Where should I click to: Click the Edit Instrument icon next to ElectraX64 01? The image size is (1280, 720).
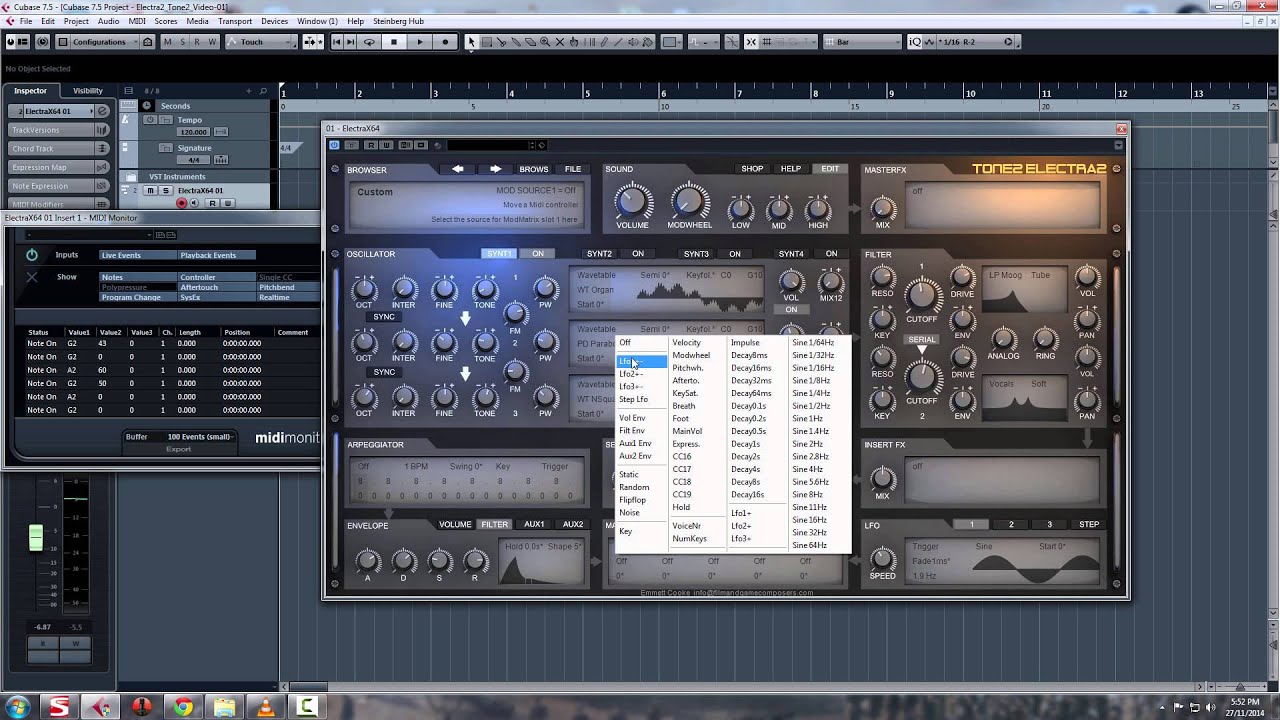(x=102, y=111)
